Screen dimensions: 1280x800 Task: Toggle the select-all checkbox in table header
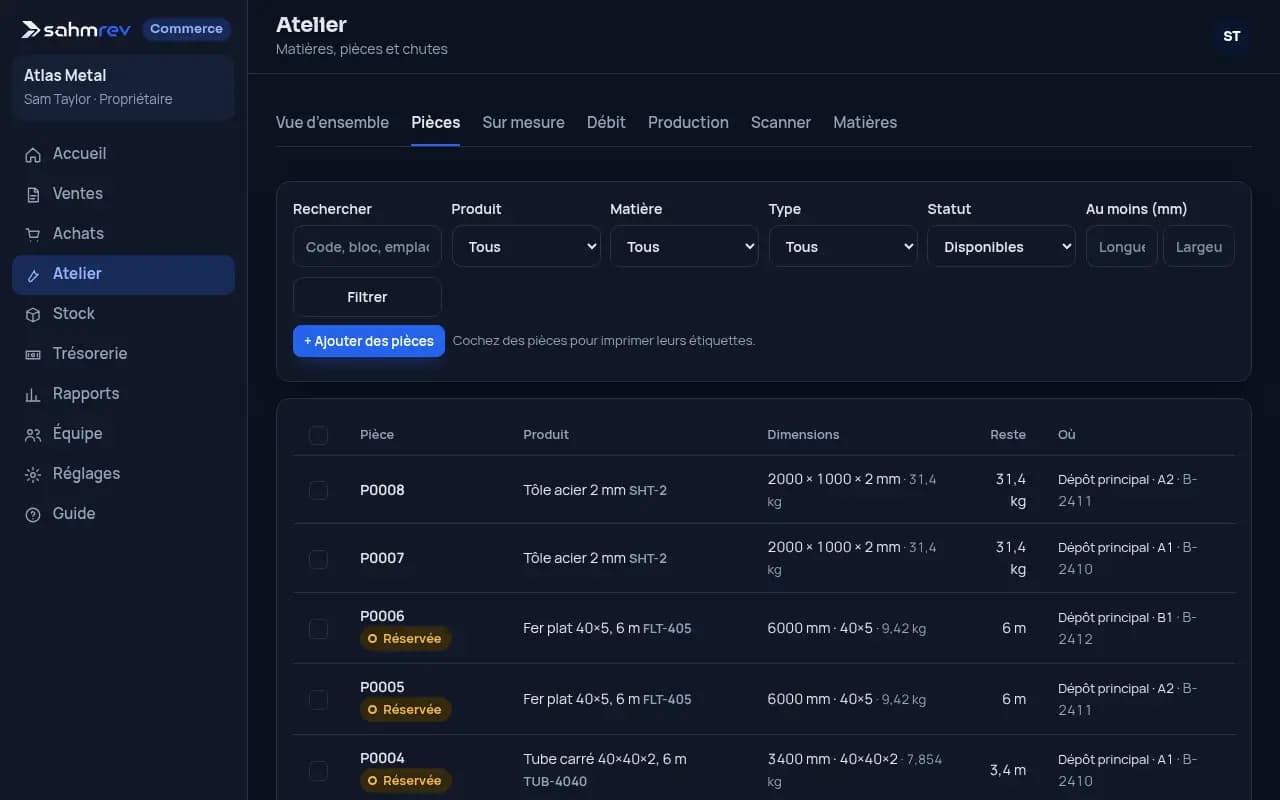318,435
